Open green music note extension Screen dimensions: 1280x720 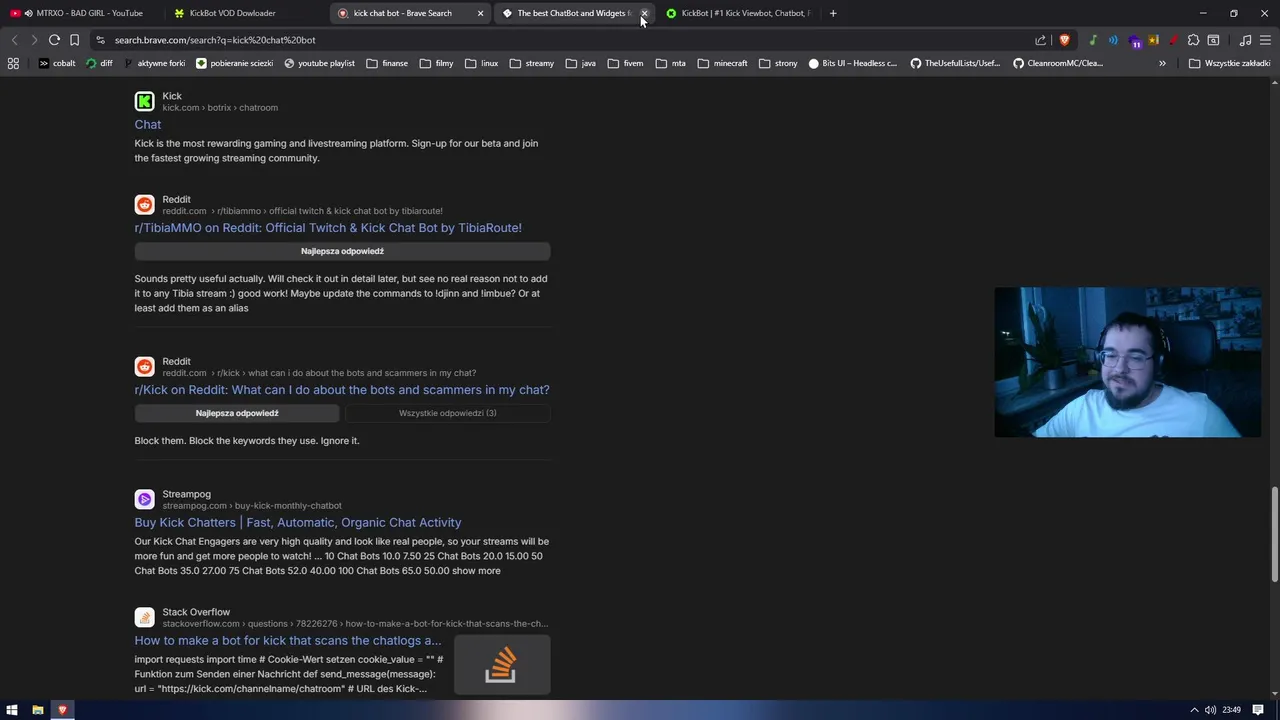click(1093, 40)
